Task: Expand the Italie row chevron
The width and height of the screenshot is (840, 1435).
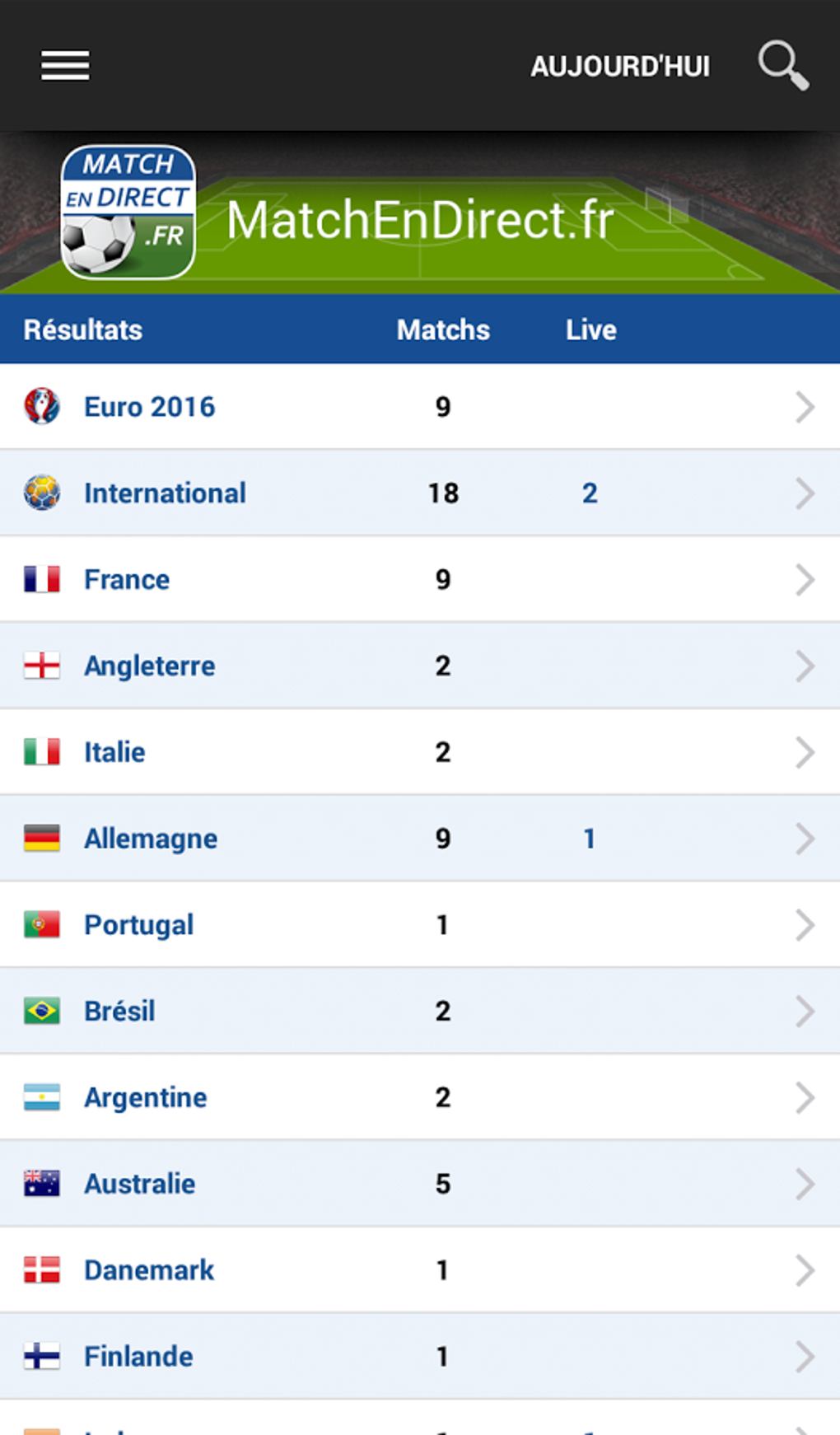Action: 805,752
